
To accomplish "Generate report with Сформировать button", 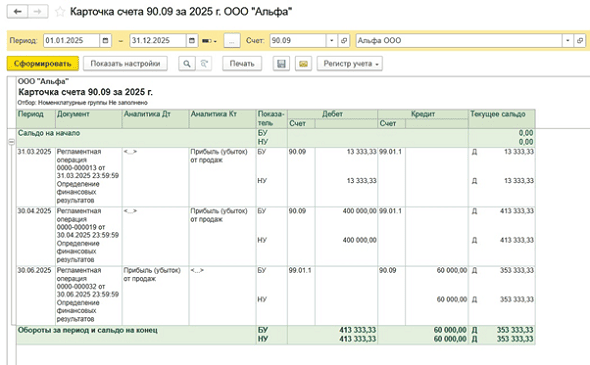I will point(43,64).
